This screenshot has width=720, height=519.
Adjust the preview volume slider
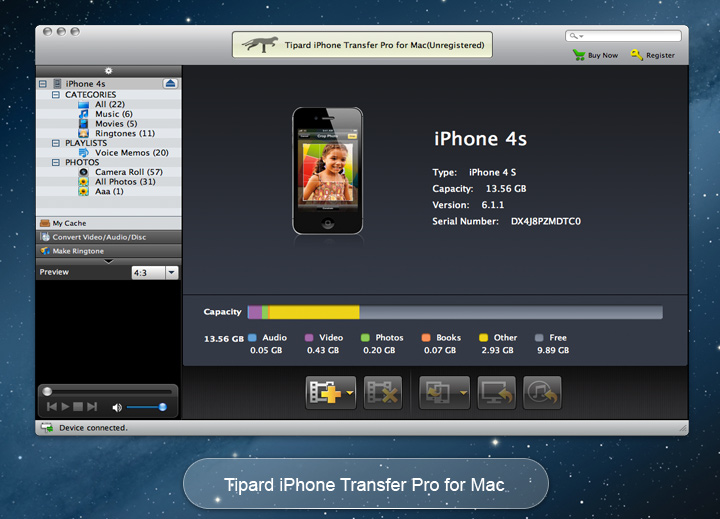coord(147,407)
